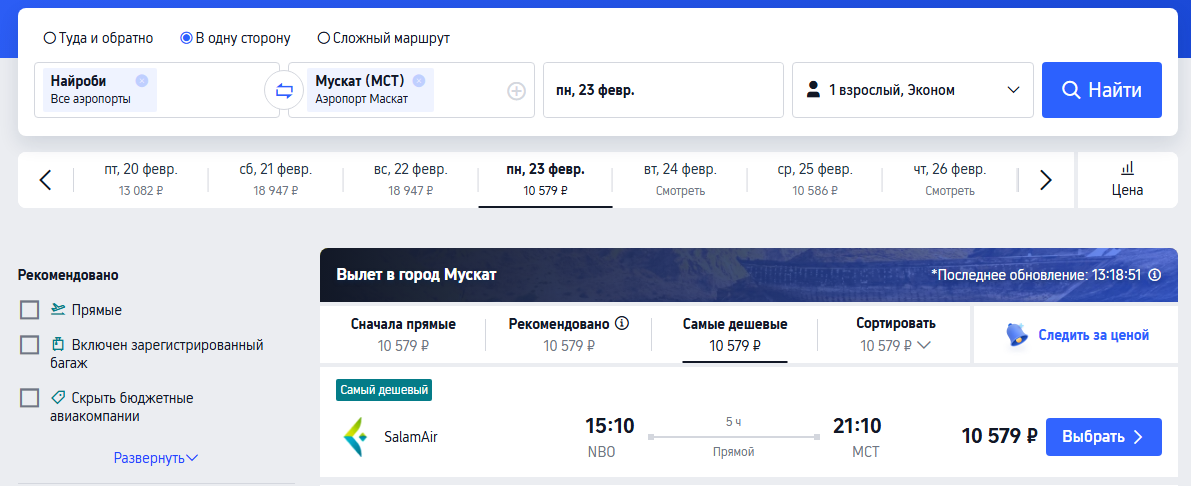Remove Найроби from the origin field
Image resolution: width=1191 pixels, height=486 pixels.
point(141,80)
